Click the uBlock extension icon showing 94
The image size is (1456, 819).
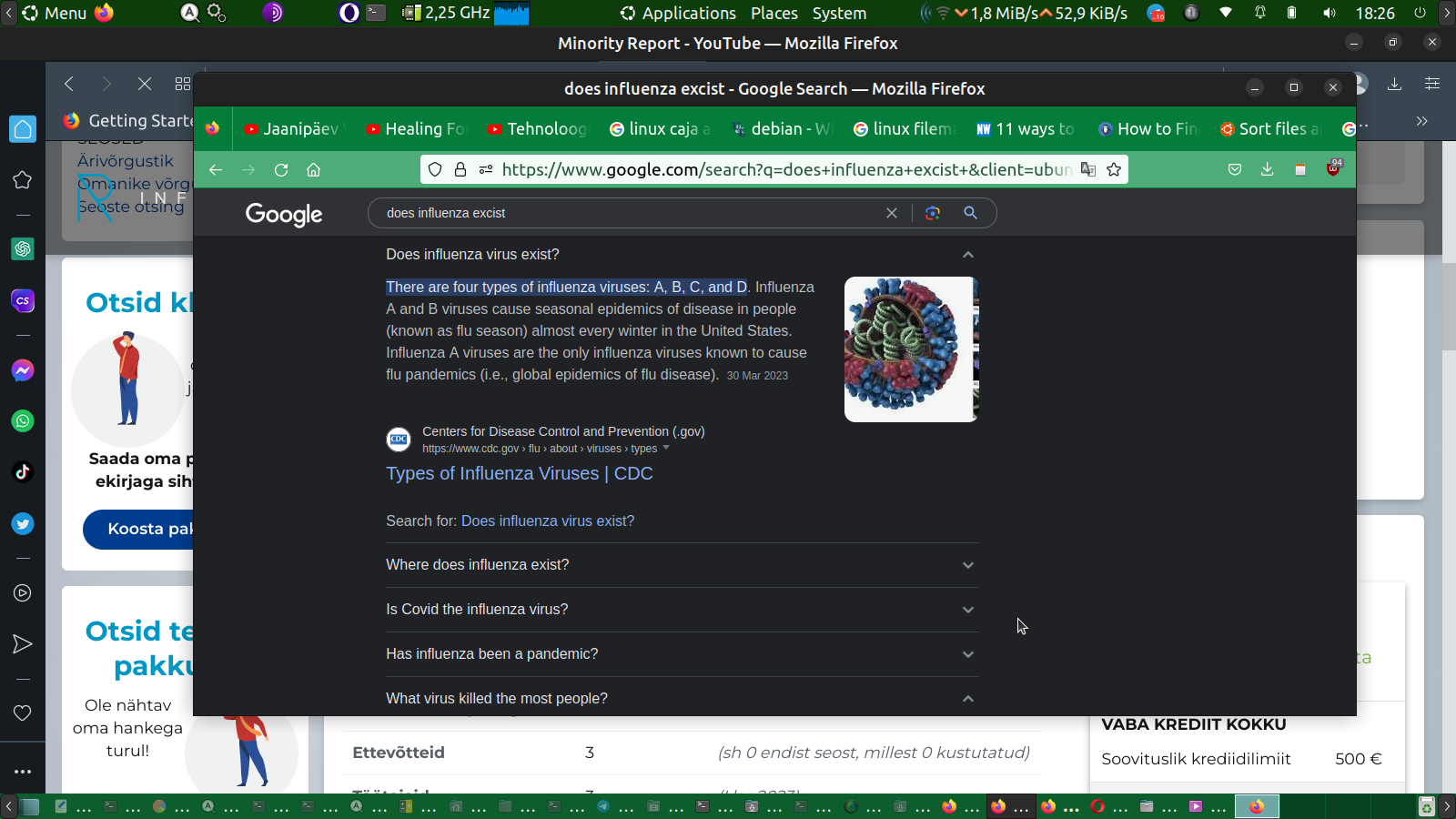[1333, 168]
